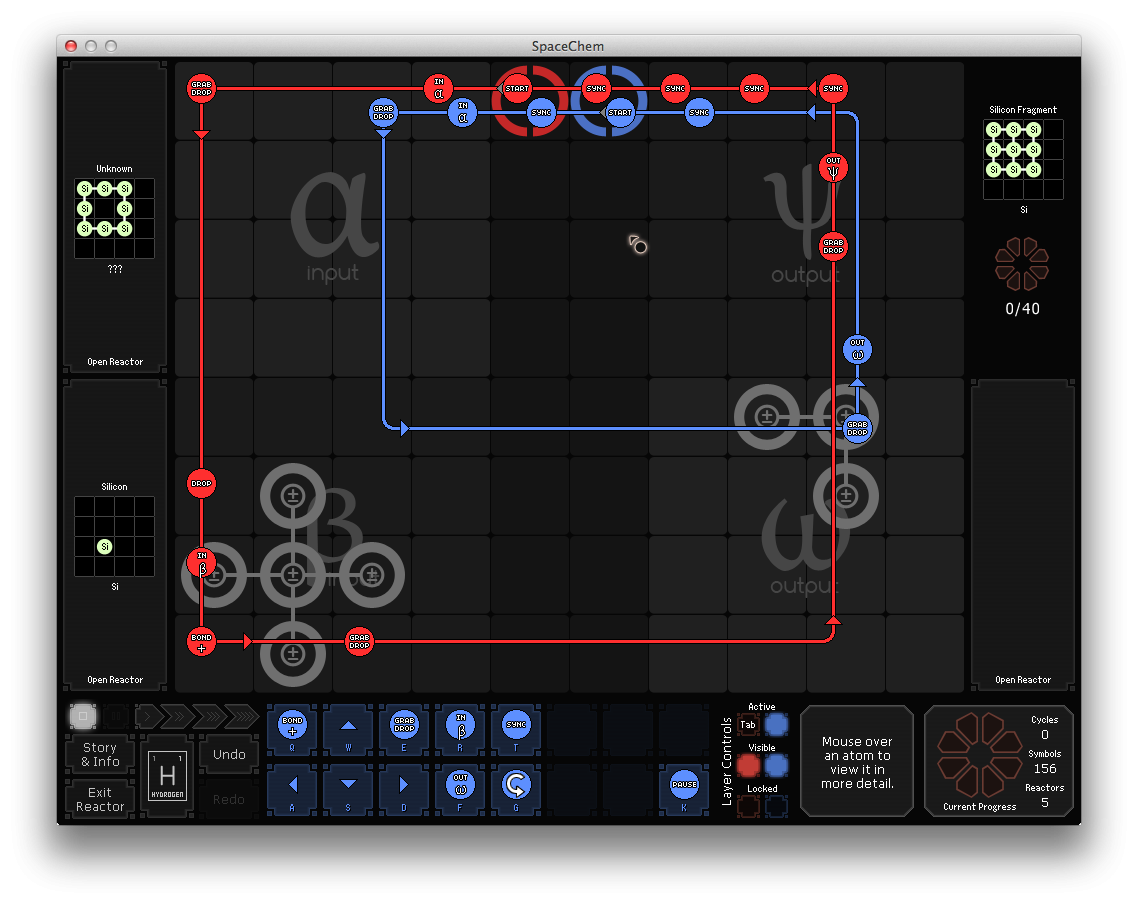Open Reactor in the lower-right panel
The height and width of the screenshot is (904, 1138).
click(x=1023, y=680)
